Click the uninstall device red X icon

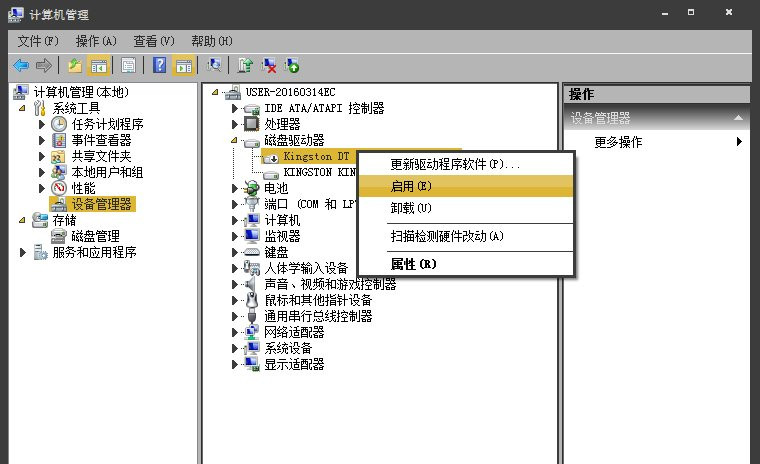[269, 65]
